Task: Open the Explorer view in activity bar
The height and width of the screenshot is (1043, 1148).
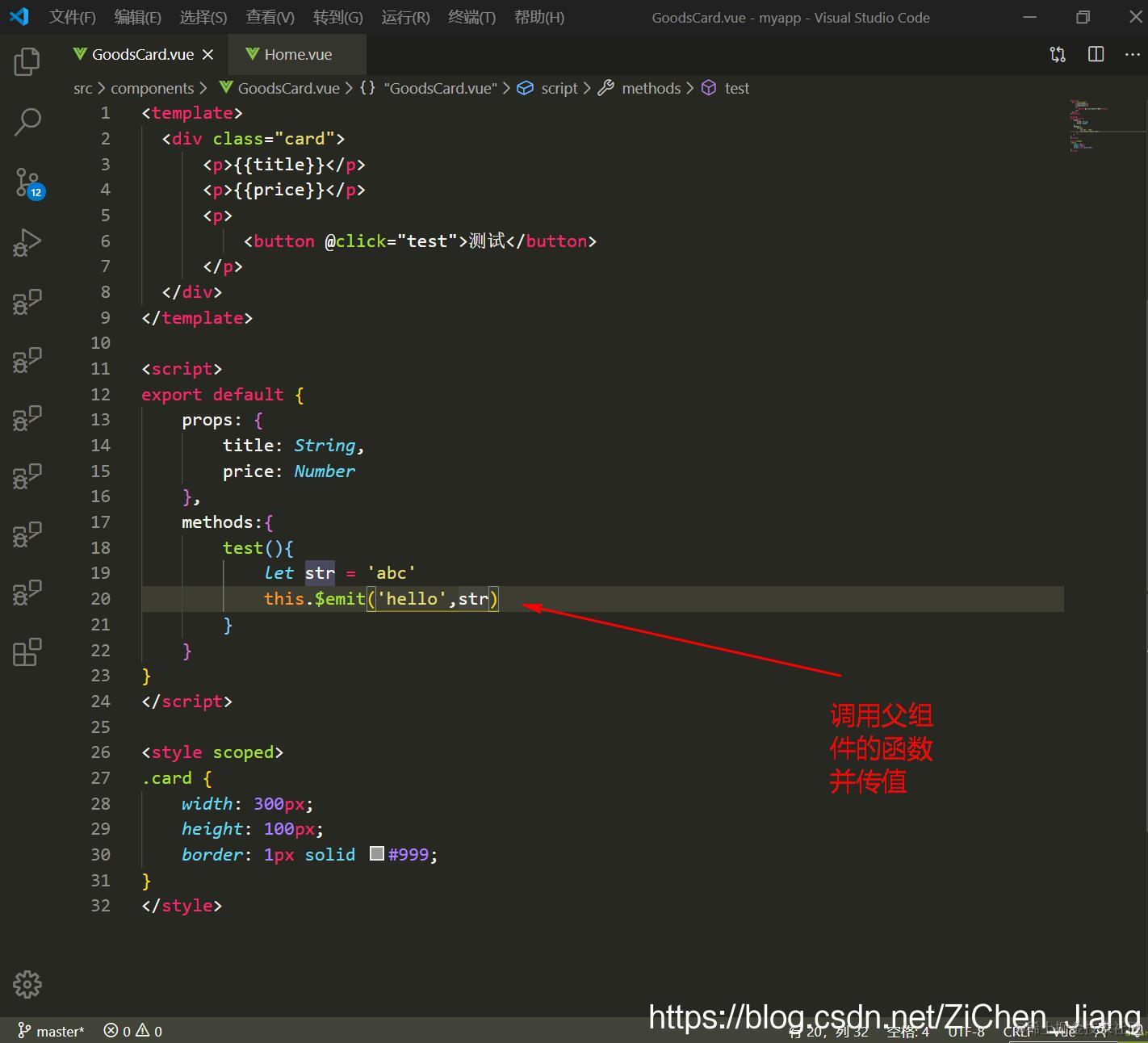Action: coord(27,62)
